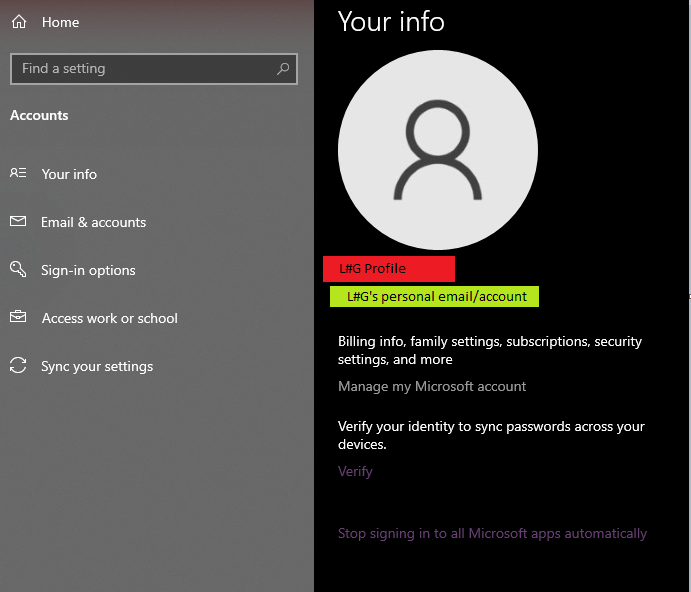Click Verify your identity description text

pyautogui.click(x=491, y=436)
